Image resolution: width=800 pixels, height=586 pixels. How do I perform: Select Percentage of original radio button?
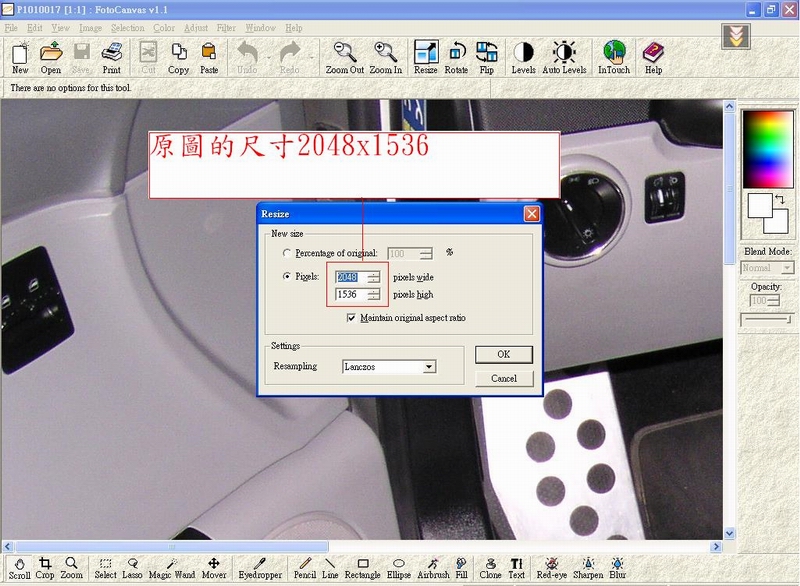coord(288,254)
